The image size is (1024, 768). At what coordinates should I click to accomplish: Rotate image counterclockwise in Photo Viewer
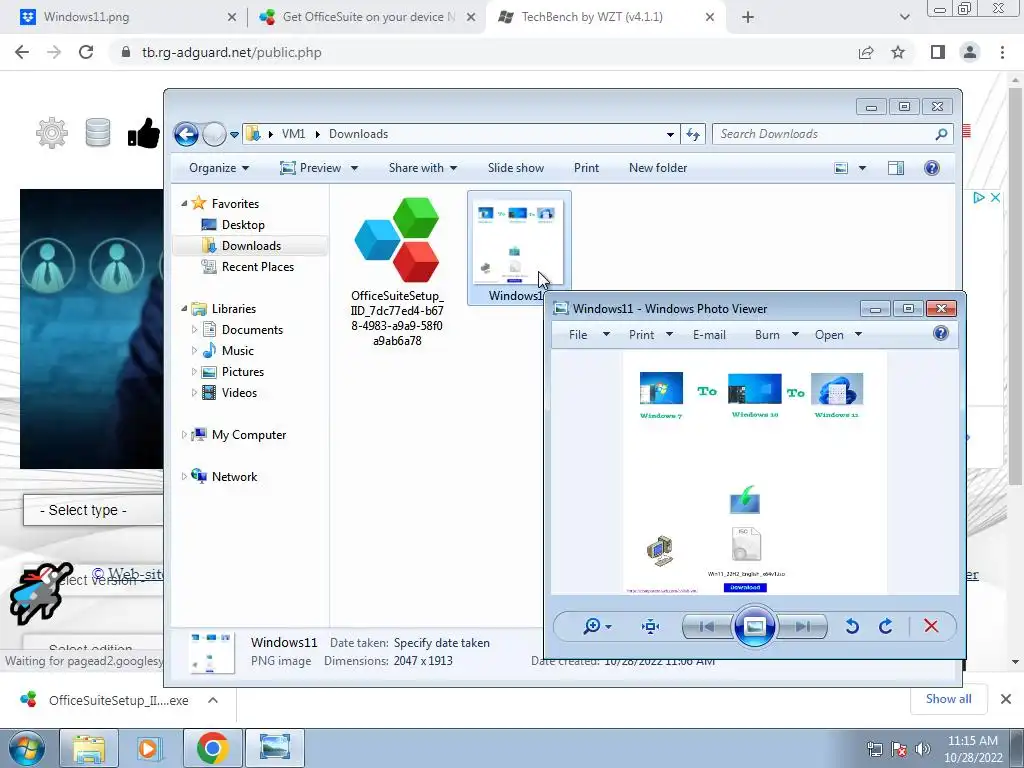click(852, 626)
